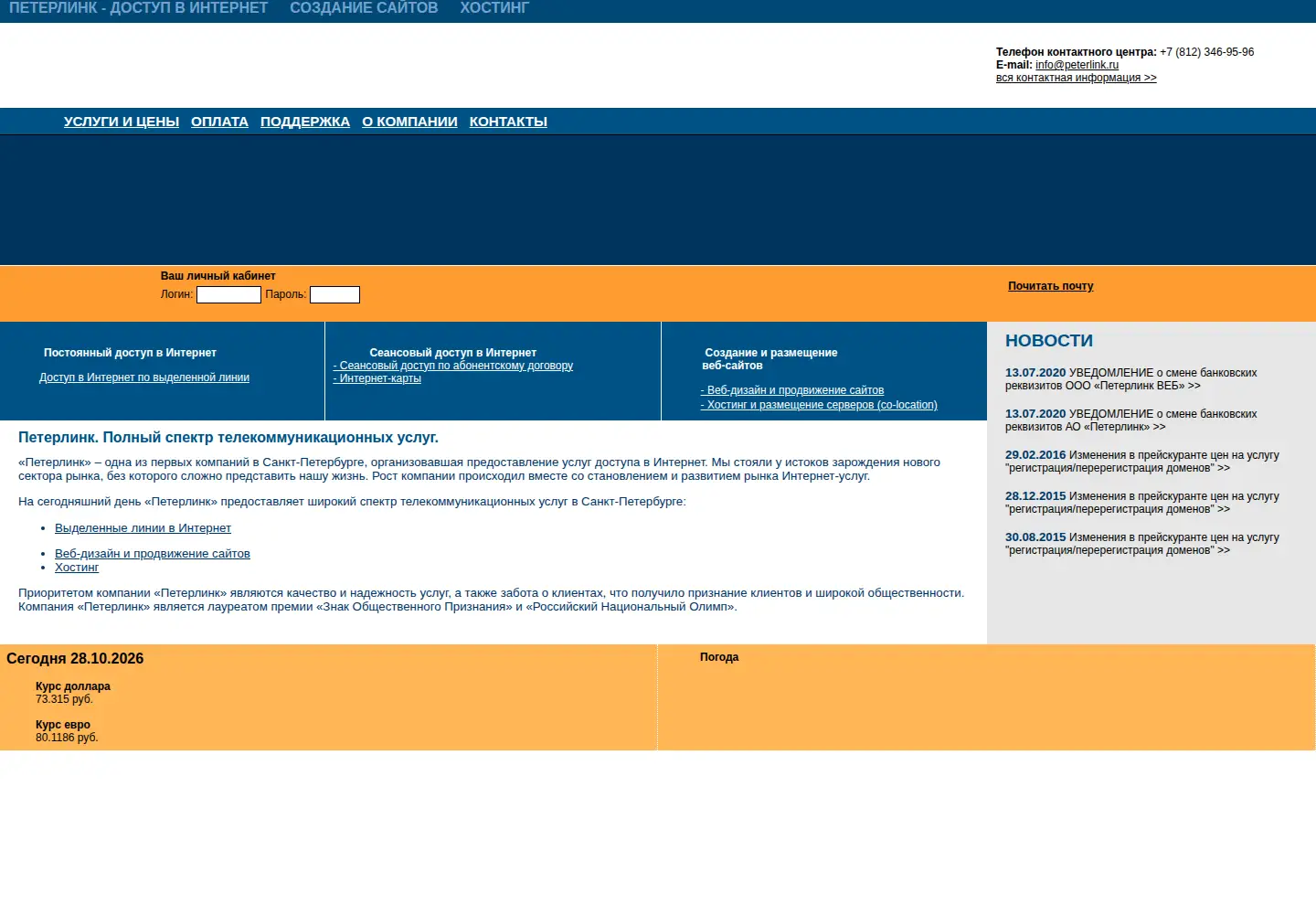
Task: Click the НОВОСТИ heading
Action: [1049, 341]
